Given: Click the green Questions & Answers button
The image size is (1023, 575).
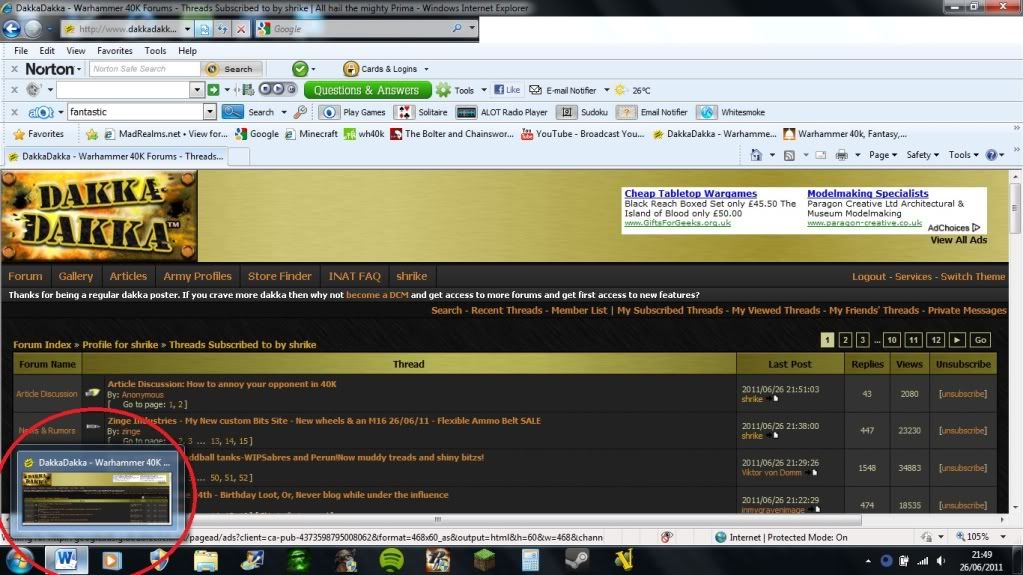Looking at the screenshot, I should 367,90.
